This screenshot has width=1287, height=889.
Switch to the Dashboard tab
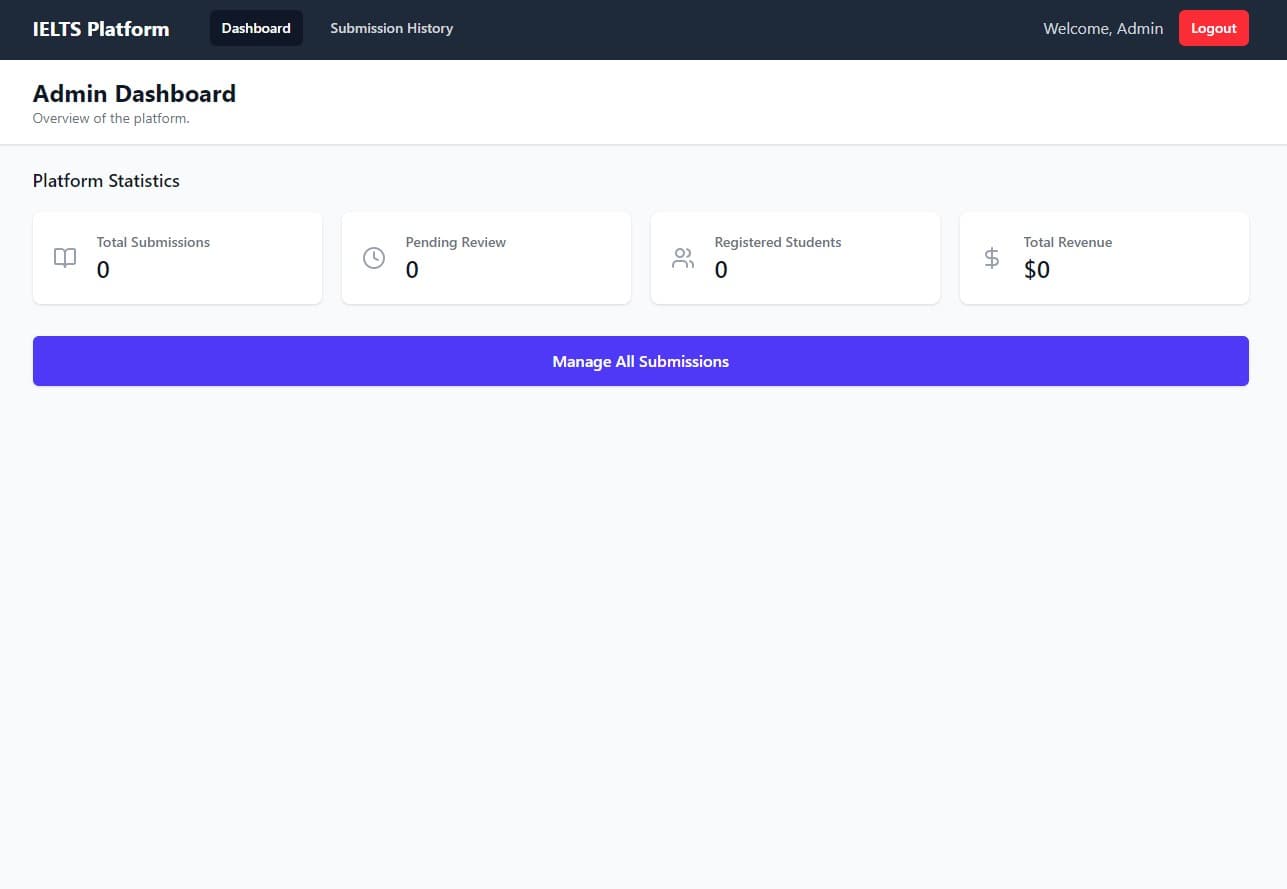click(256, 28)
